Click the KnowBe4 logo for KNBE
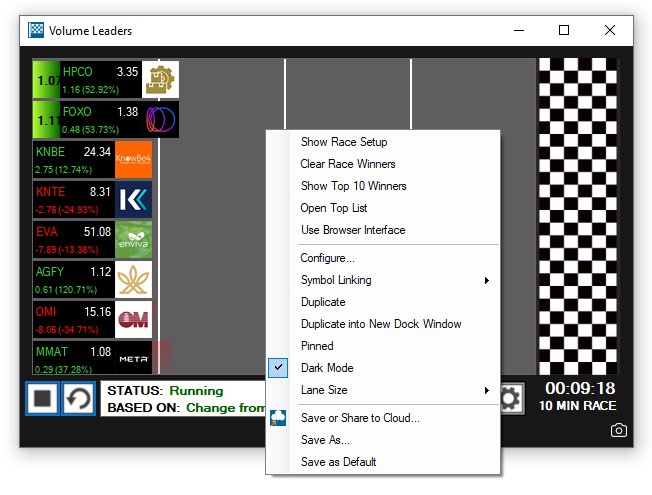 133,159
